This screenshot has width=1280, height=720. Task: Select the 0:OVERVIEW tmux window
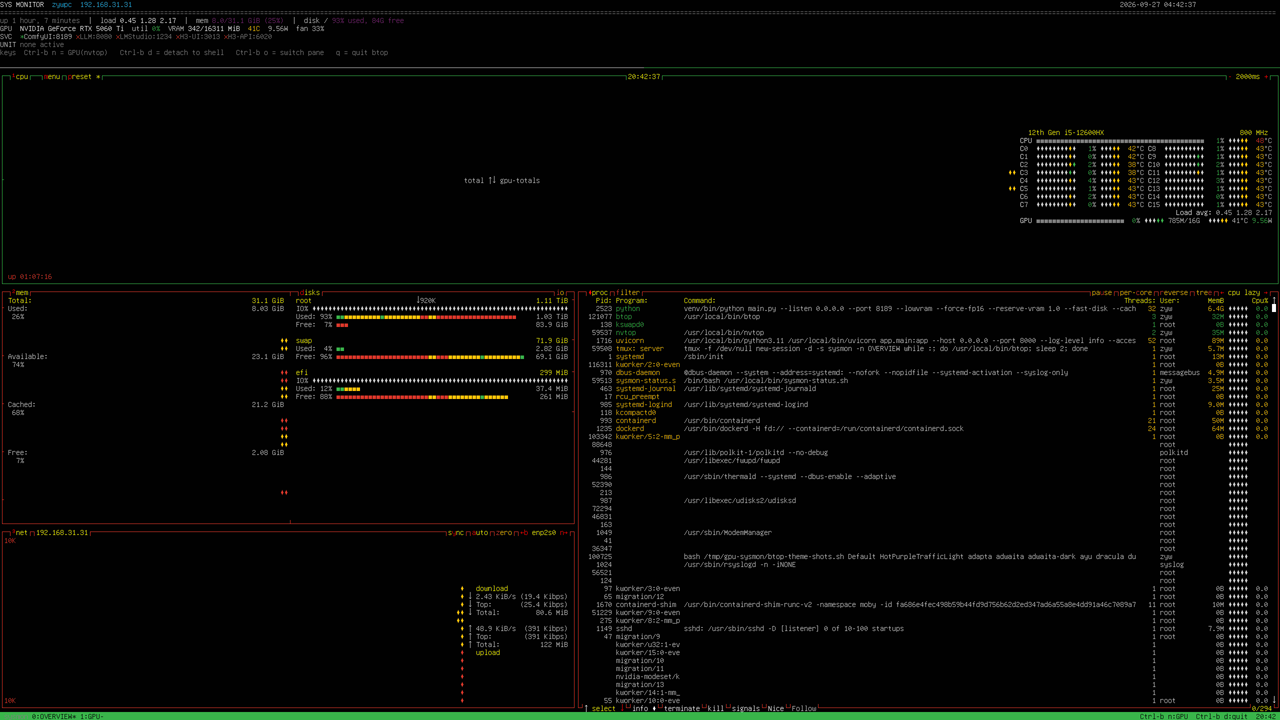54,717
